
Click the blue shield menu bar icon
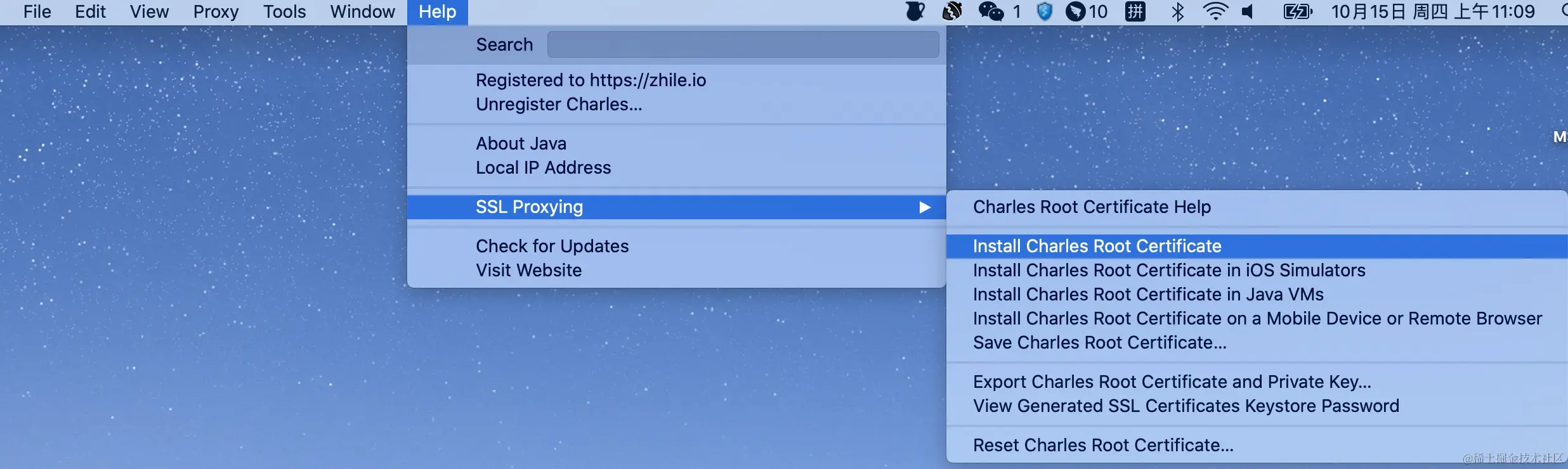[1045, 11]
